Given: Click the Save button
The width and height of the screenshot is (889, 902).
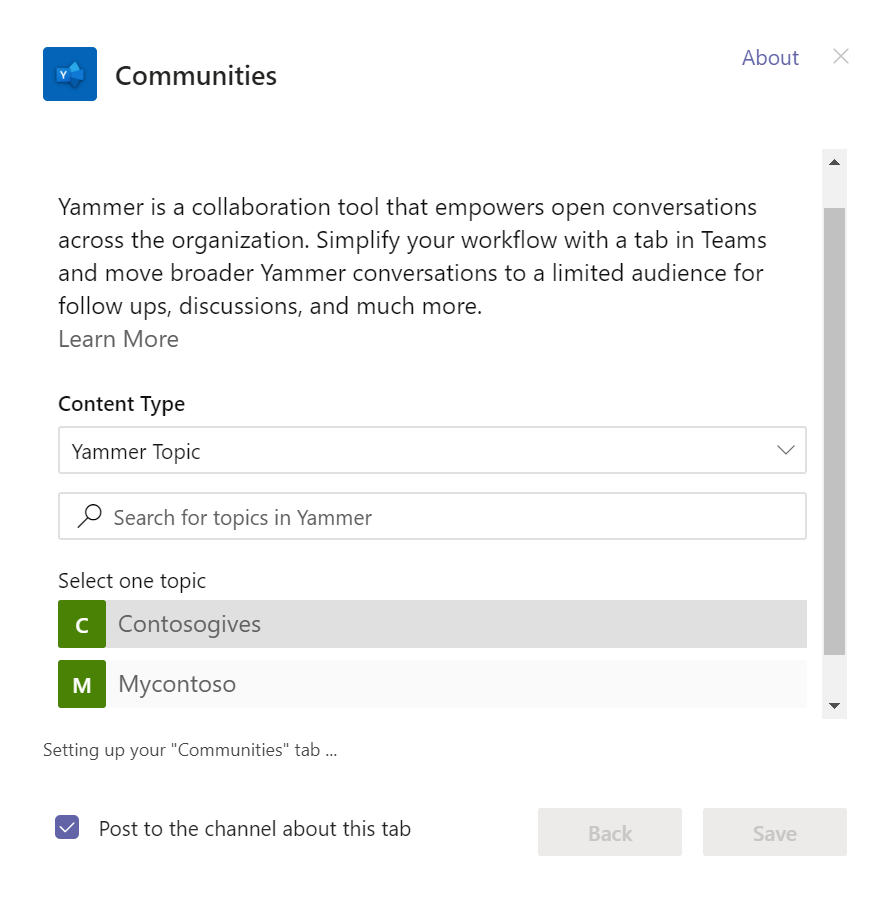Looking at the screenshot, I should point(774,831).
